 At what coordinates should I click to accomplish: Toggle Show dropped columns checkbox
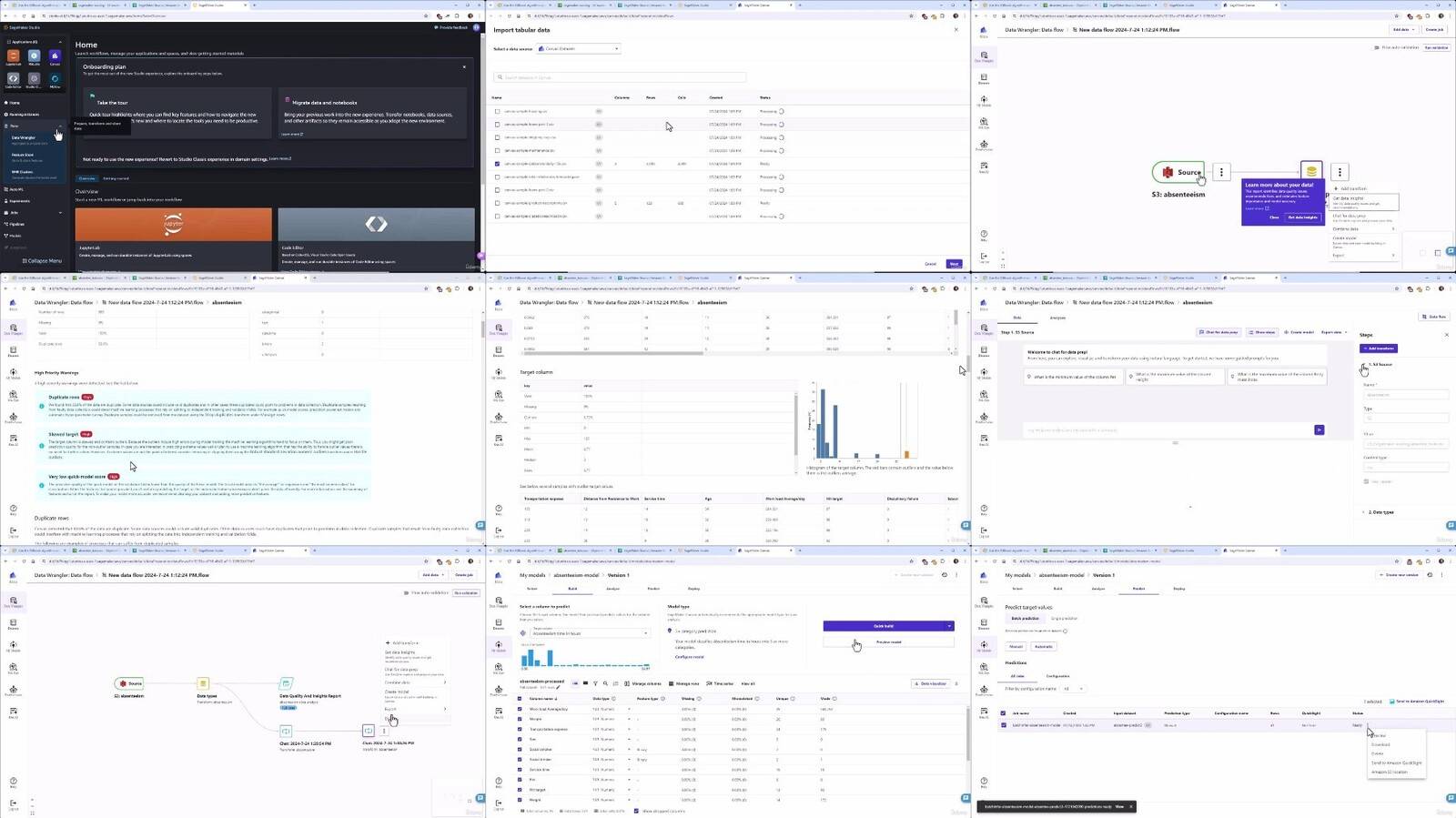click(636, 811)
